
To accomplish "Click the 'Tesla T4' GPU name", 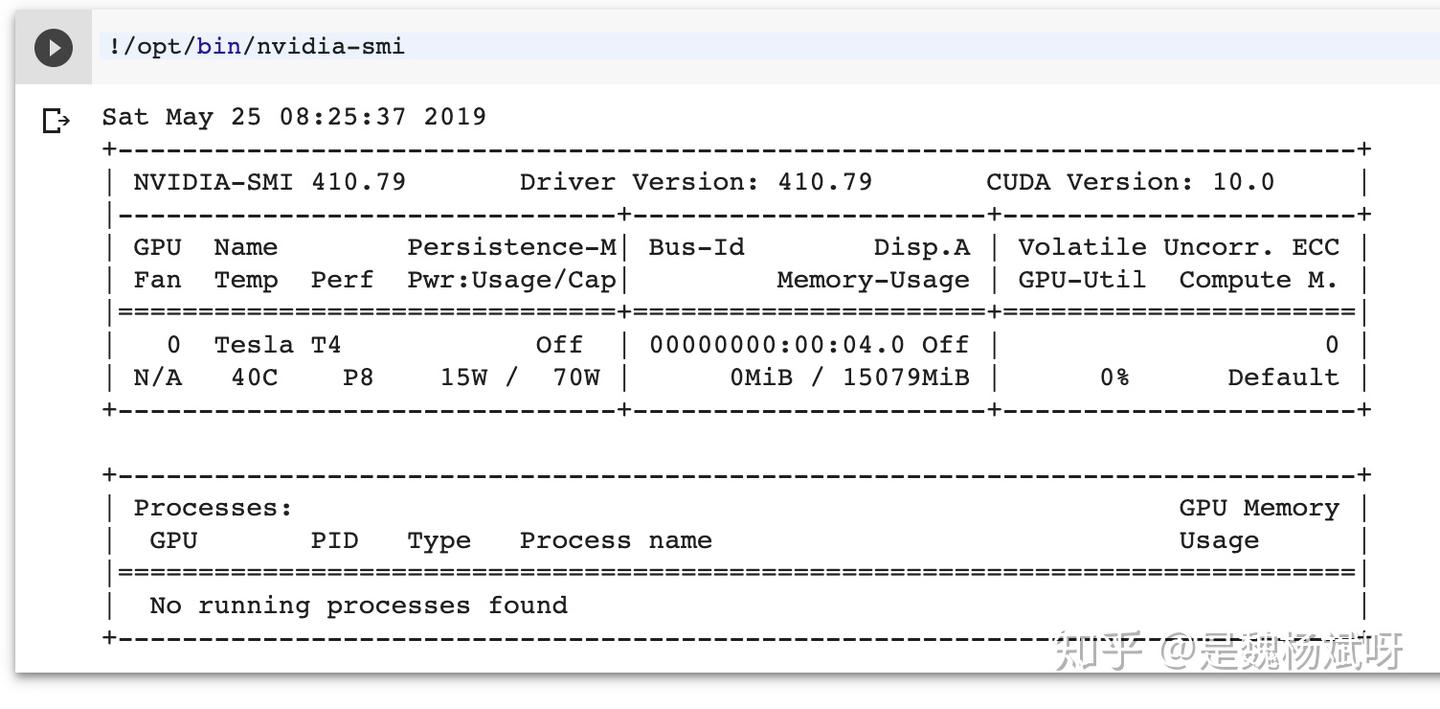I will click(277, 345).
